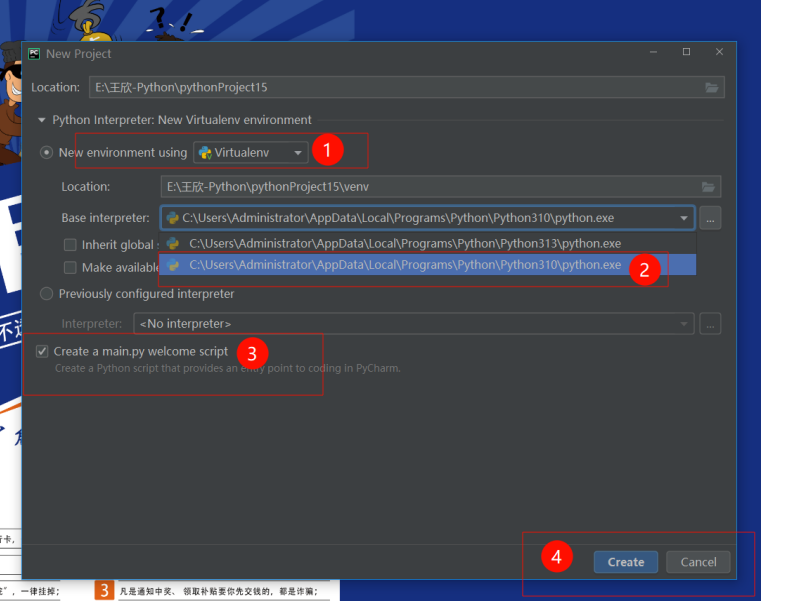Click the 'Base interpreter:' label
The image size is (786, 601).
(105, 218)
